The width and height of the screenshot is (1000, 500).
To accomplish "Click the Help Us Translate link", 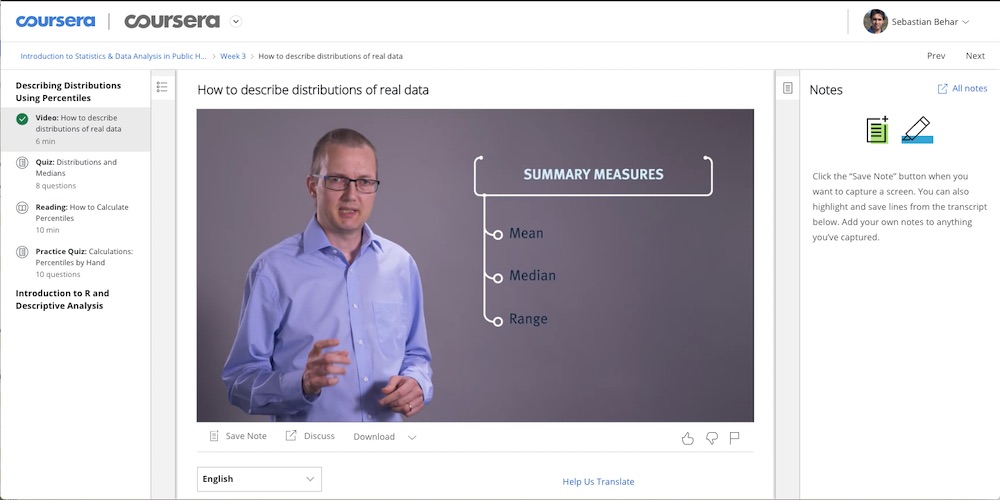I will pos(598,482).
